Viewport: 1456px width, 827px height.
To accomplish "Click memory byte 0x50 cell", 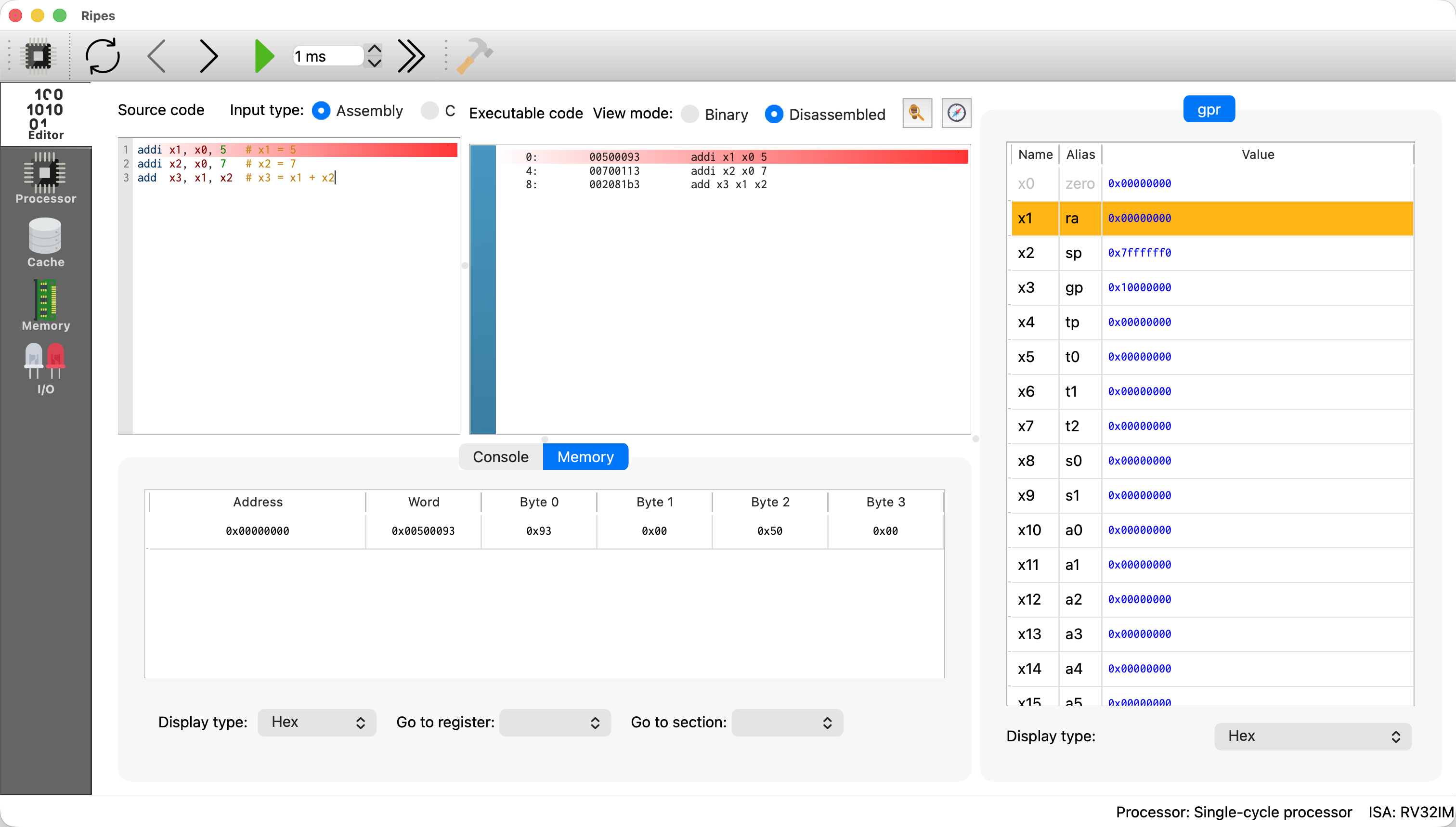I will [x=770, y=531].
